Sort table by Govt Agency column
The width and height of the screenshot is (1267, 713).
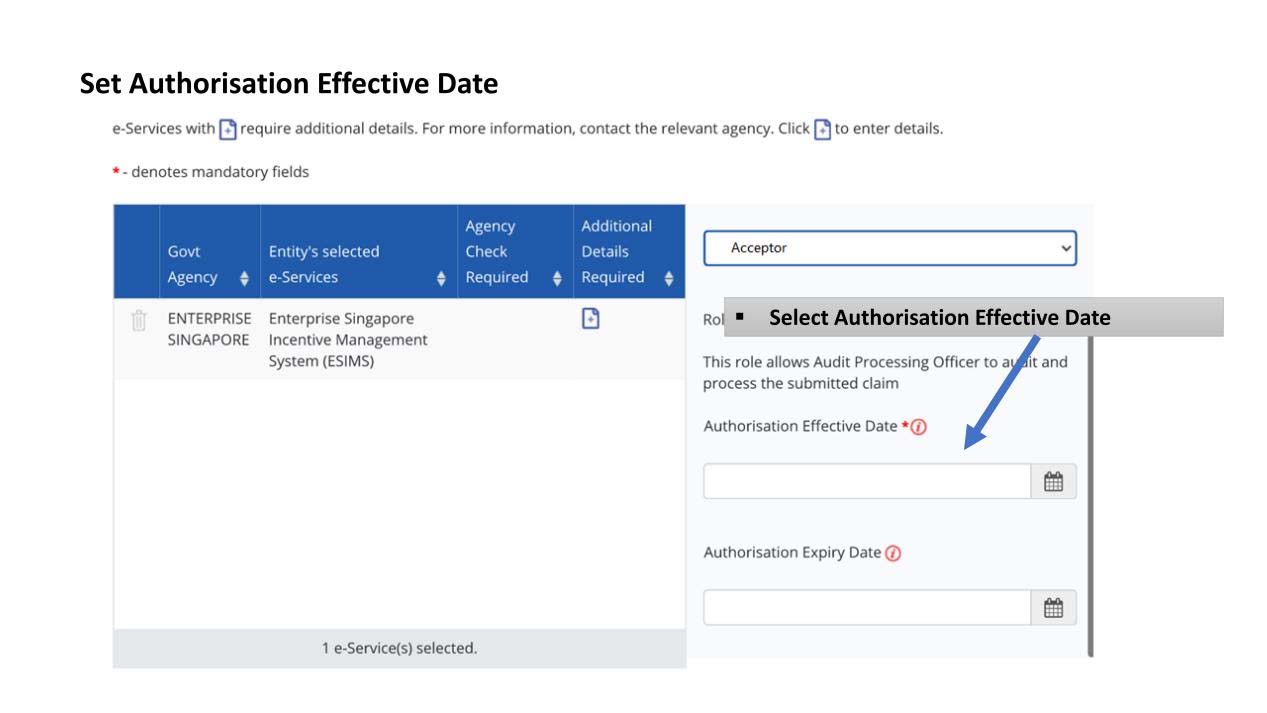(244, 278)
